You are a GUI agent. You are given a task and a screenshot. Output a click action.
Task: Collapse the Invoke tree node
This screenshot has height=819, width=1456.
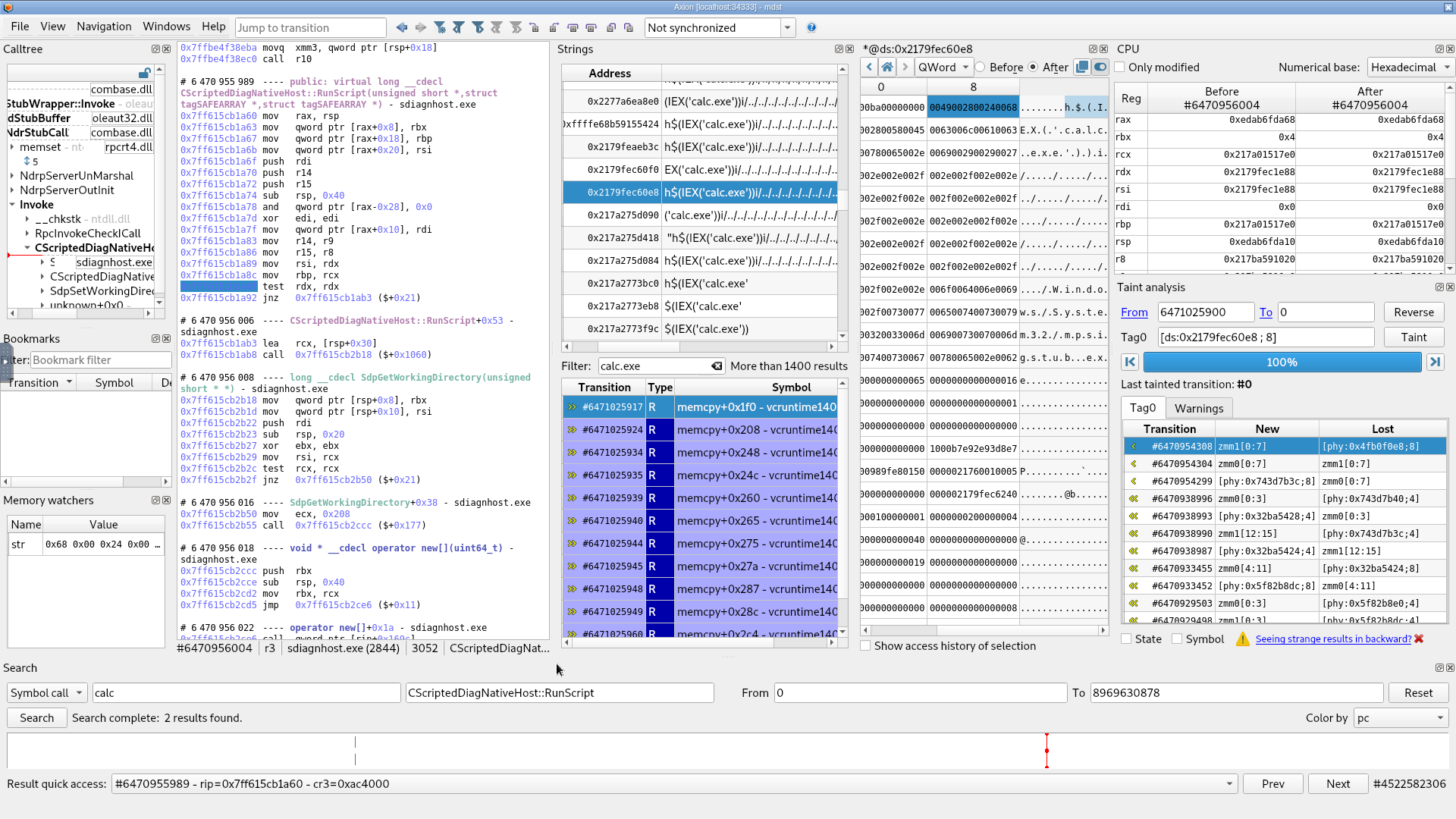click(x=12, y=205)
